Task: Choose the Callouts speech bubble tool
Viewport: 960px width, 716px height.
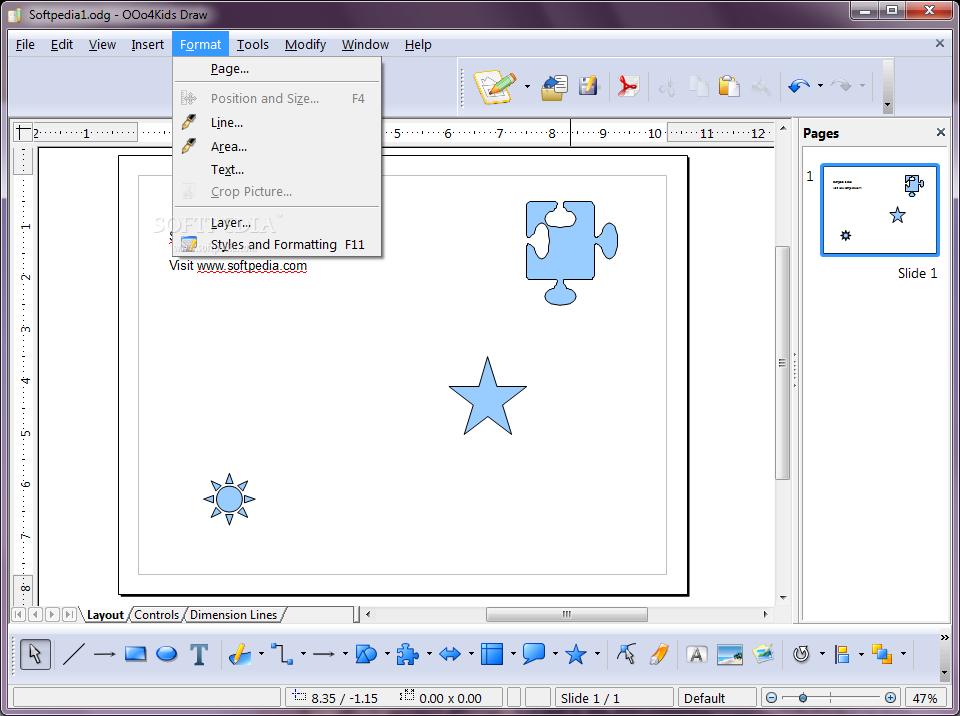Action: tap(534, 654)
